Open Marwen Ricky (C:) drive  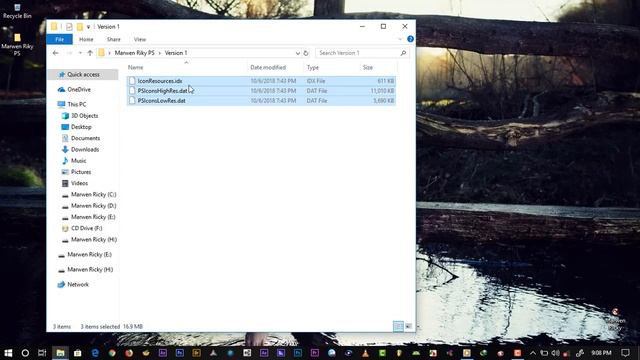(x=93, y=195)
